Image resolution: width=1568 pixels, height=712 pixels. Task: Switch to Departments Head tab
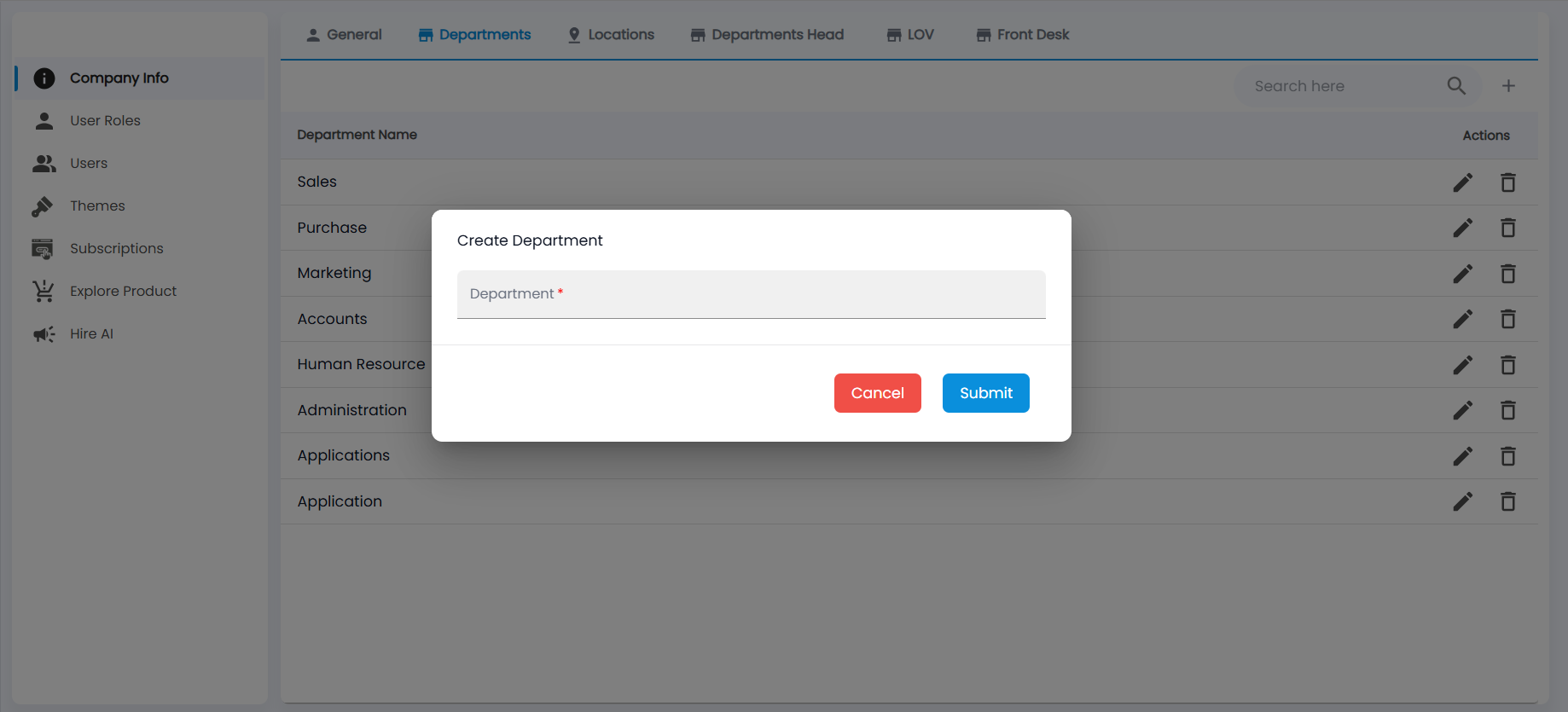(767, 35)
